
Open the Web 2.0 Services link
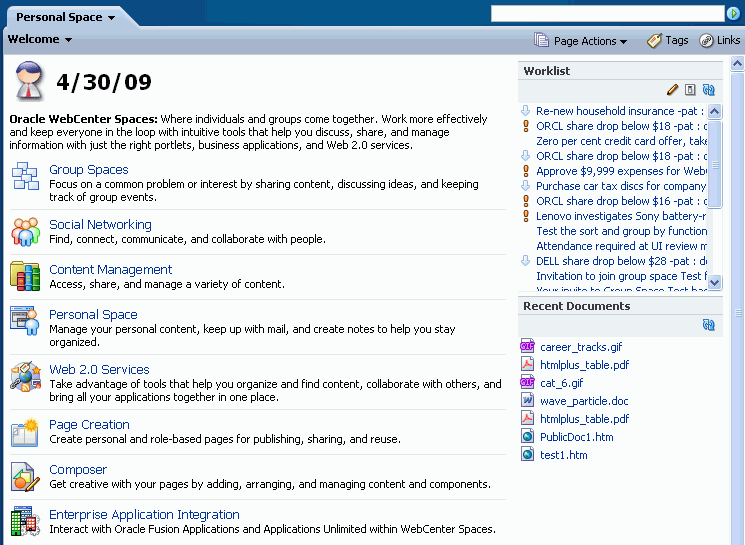(x=99, y=369)
